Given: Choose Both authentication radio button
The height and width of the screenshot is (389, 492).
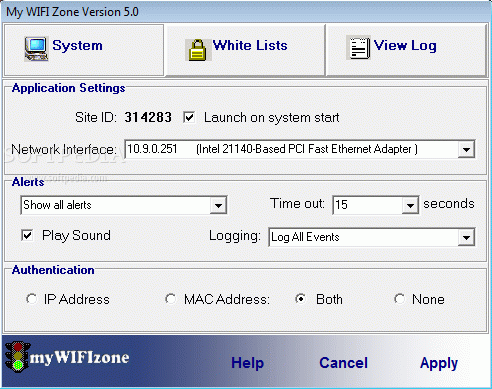Looking at the screenshot, I should 301,299.
